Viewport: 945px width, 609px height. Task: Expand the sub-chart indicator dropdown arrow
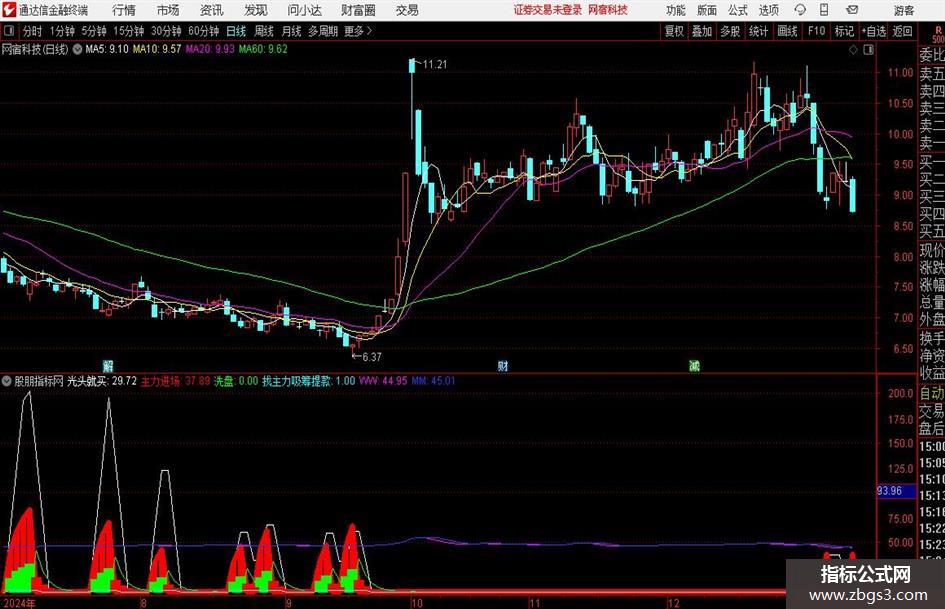tap(7, 381)
